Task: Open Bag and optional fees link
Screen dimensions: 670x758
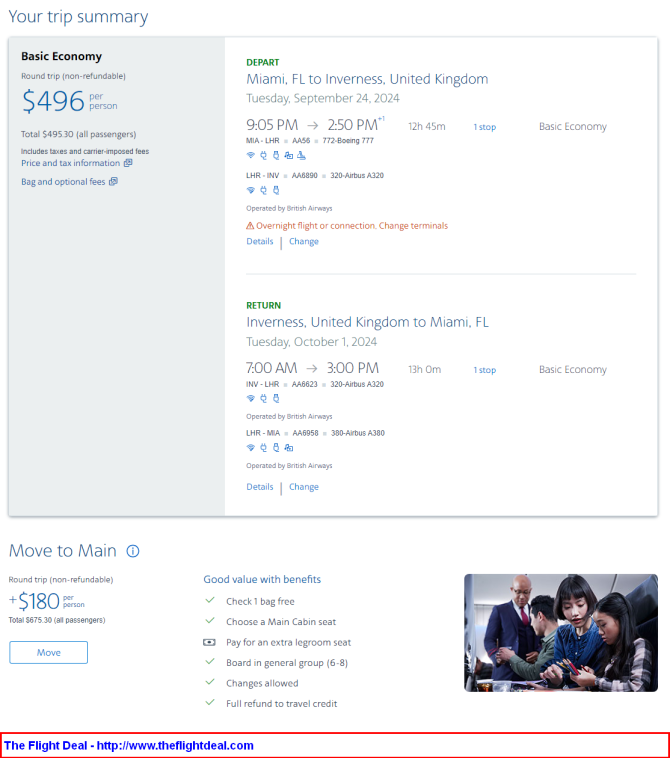Action: (x=63, y=182)
